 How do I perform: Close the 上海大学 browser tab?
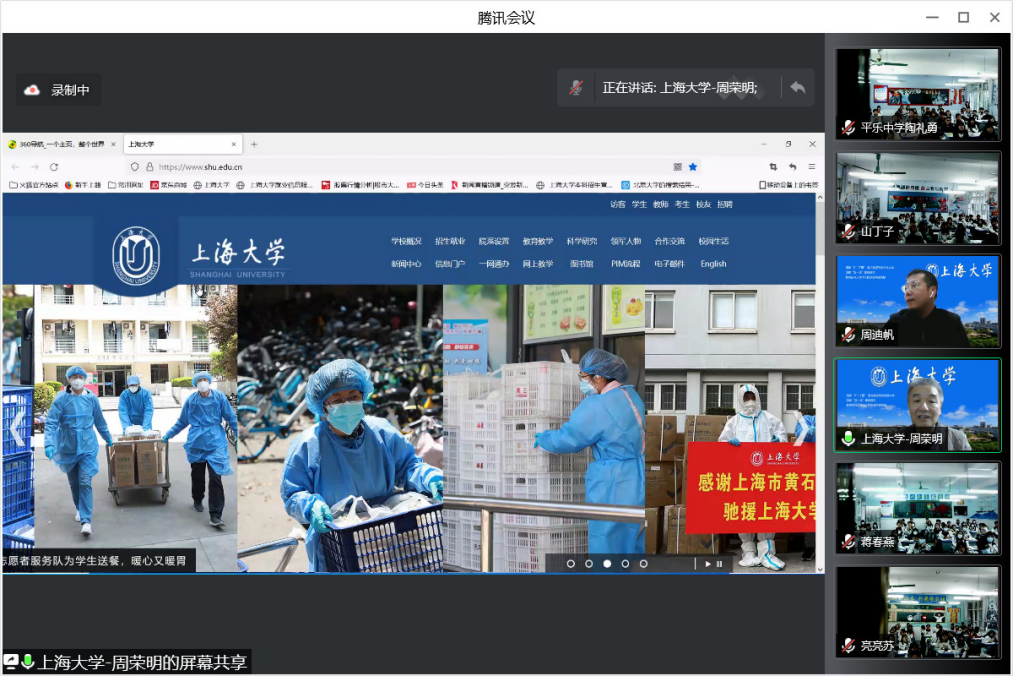point(234,144)
